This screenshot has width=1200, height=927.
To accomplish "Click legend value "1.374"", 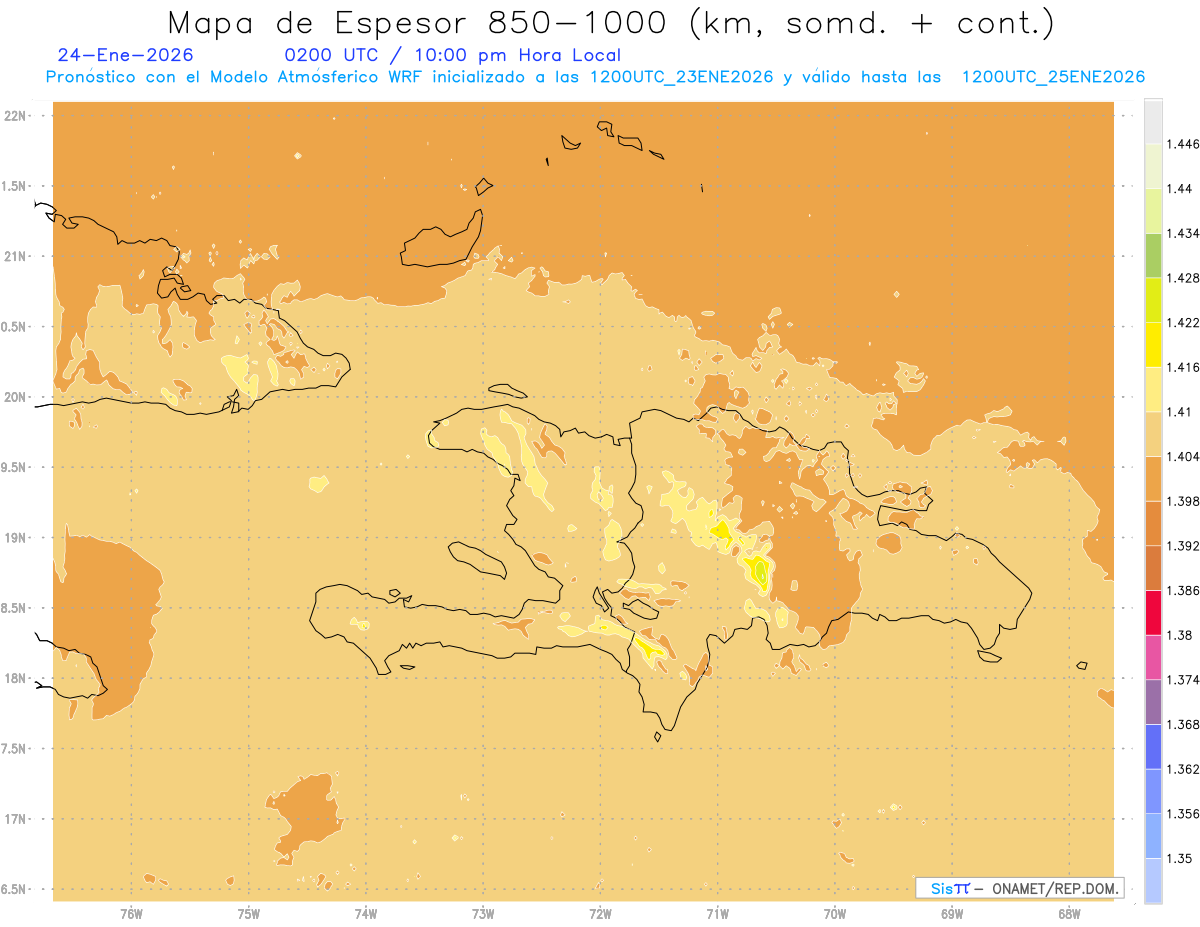I will point(1183,680).
